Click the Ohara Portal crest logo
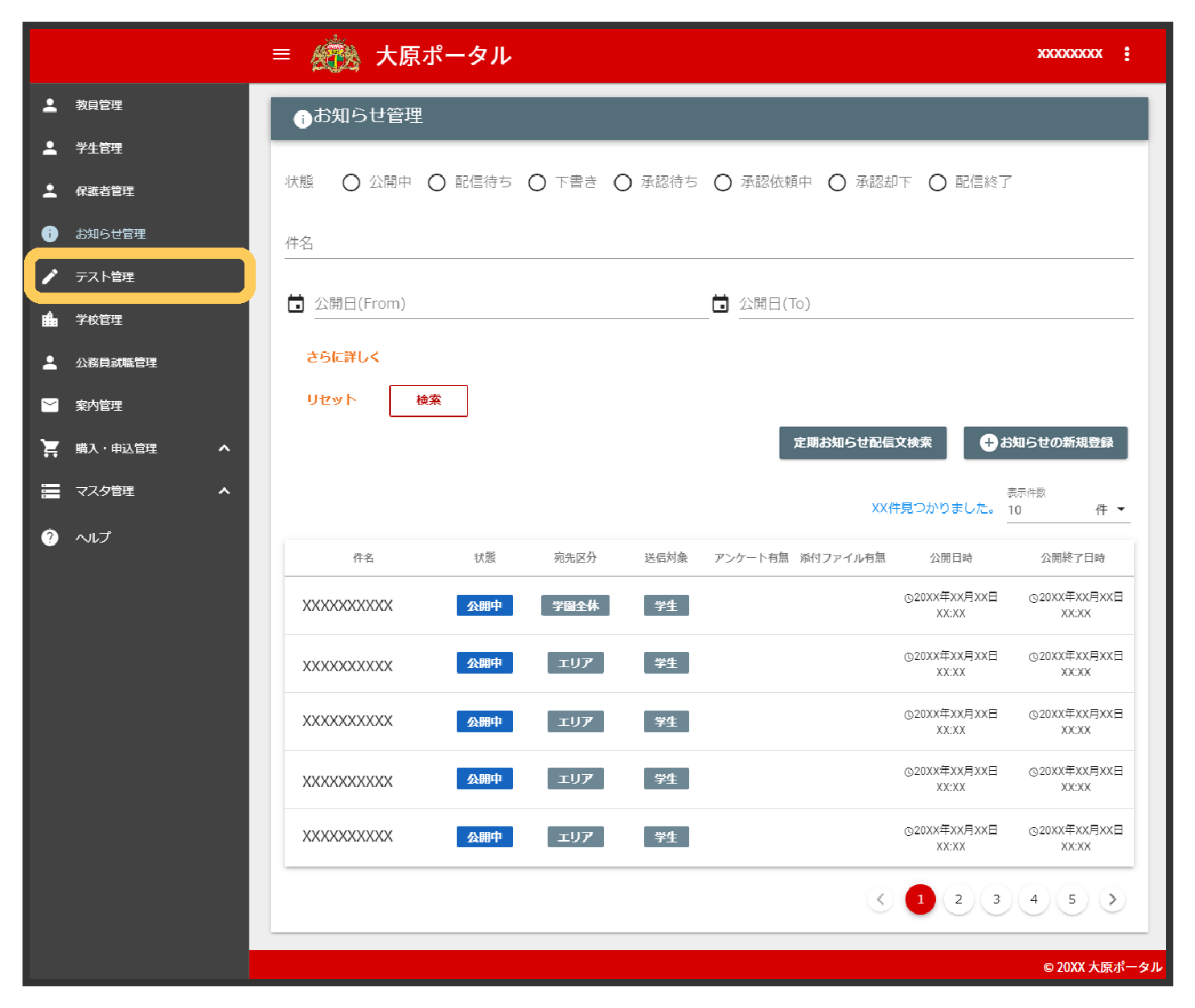This screenshot has height=1008, width=1195. pos(335,55)
